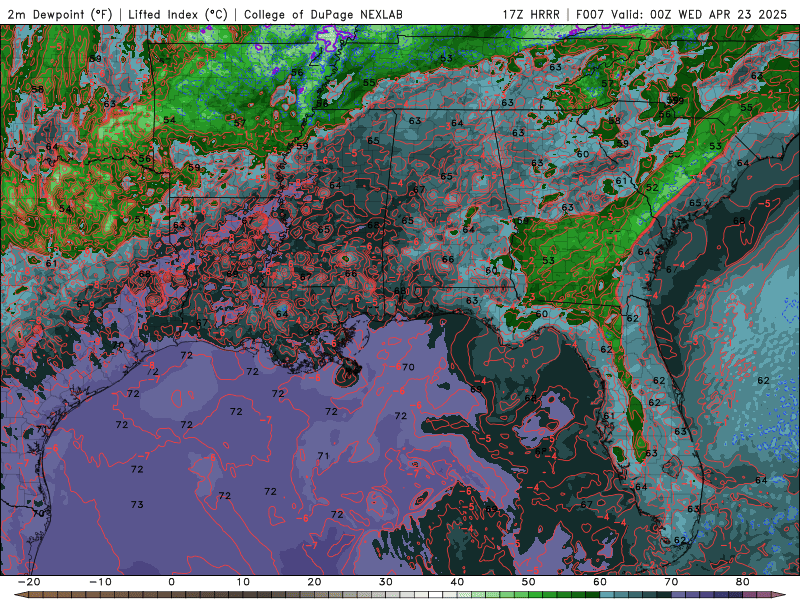Click the '10' label on the color scale
The image size is (800, 600).
coord(243,582)
